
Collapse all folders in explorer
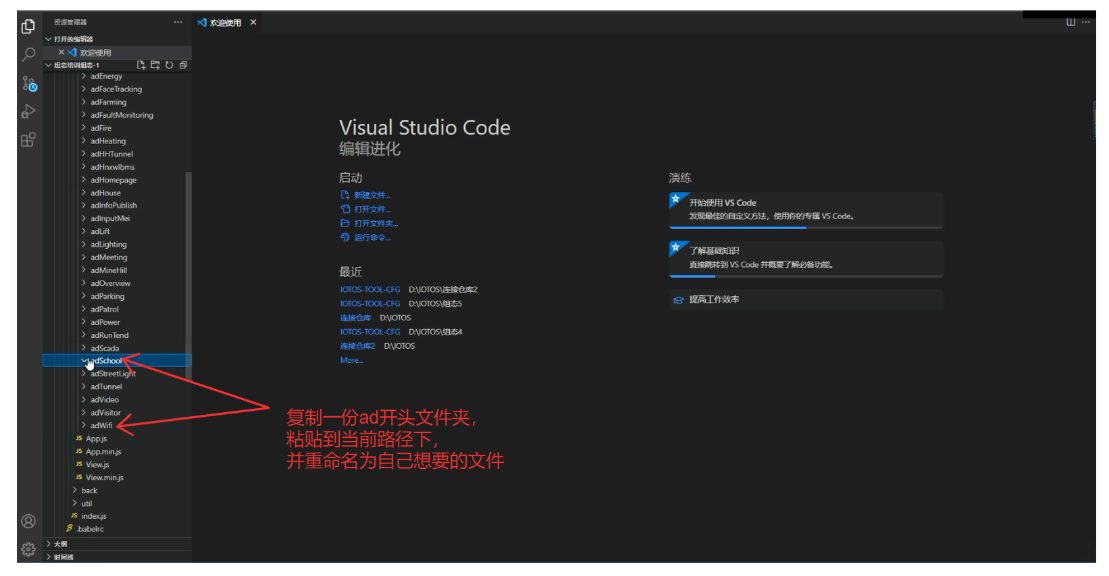pos(183,65)
